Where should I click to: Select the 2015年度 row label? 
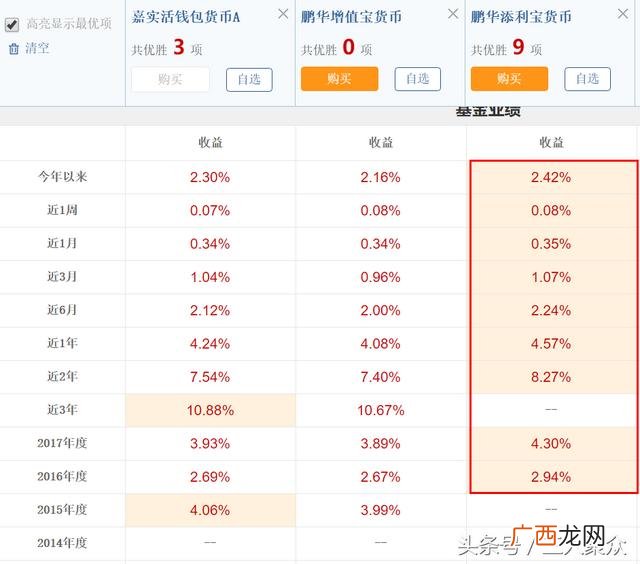click(62, 510)
